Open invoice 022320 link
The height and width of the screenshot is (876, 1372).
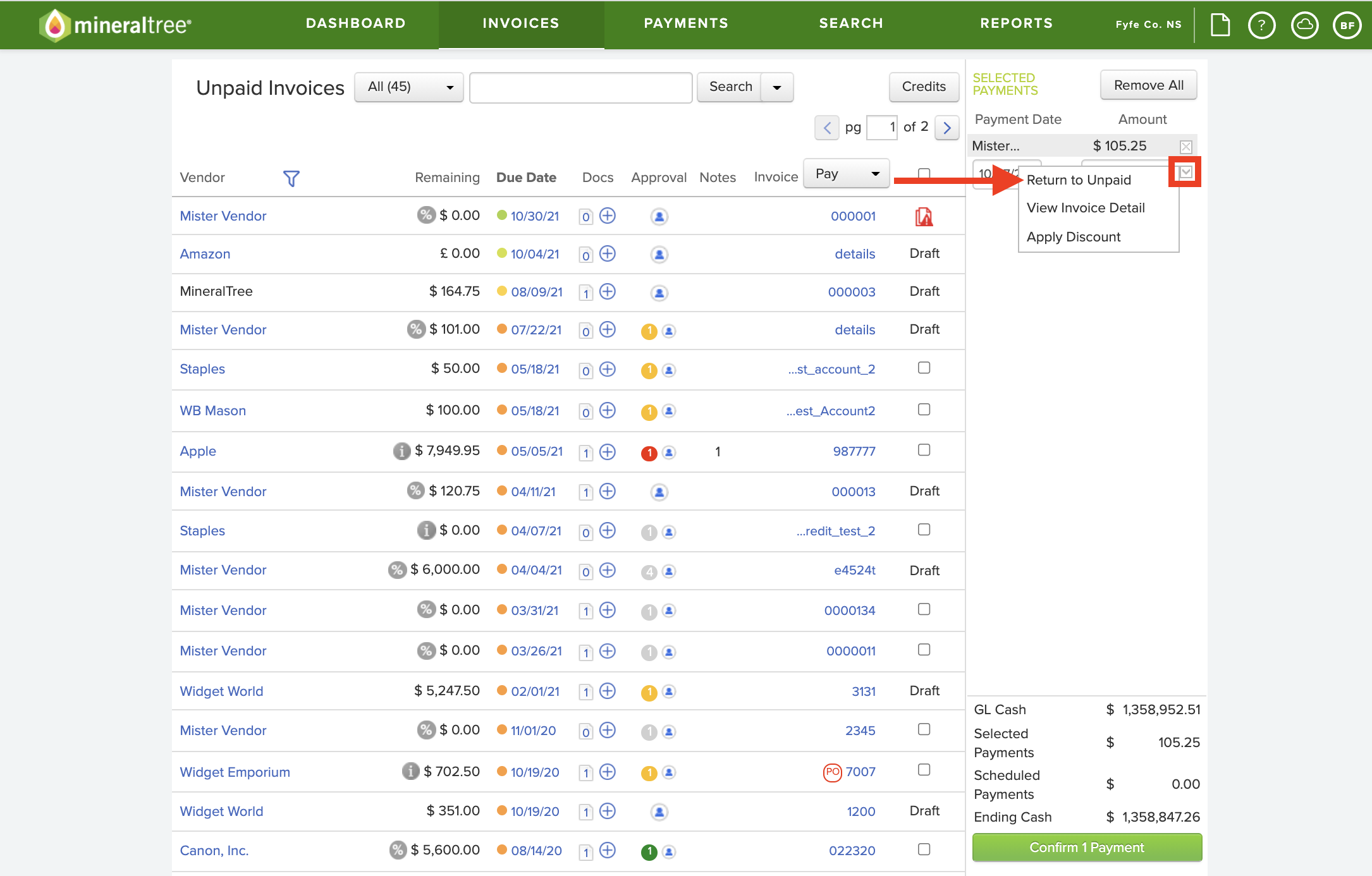pos(852,851)
